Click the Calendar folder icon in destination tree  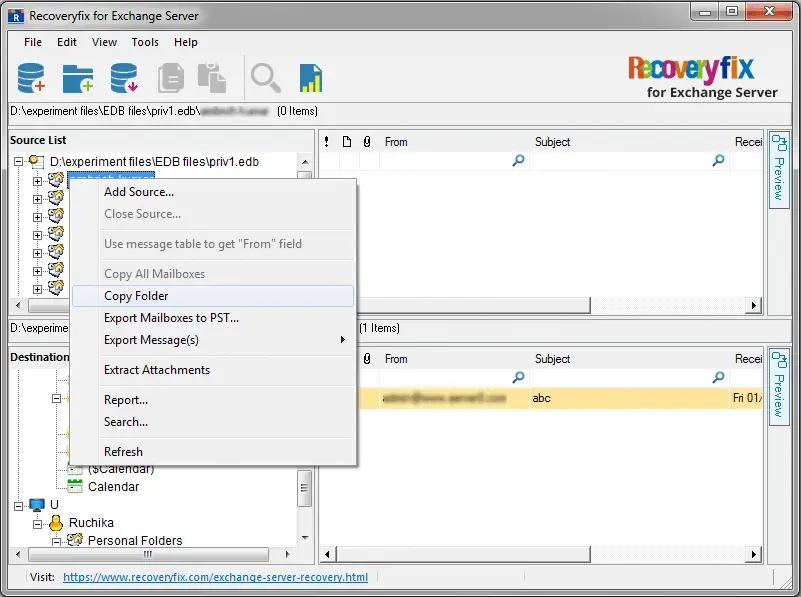coord(75,486)
